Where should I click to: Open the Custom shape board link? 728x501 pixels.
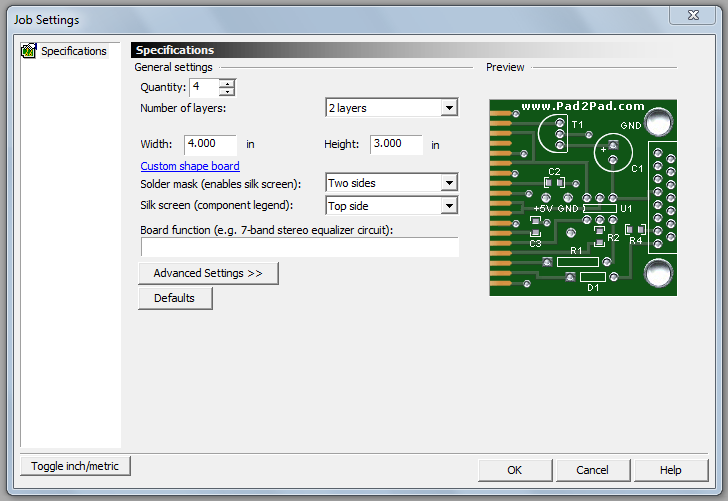pos(190,166)
